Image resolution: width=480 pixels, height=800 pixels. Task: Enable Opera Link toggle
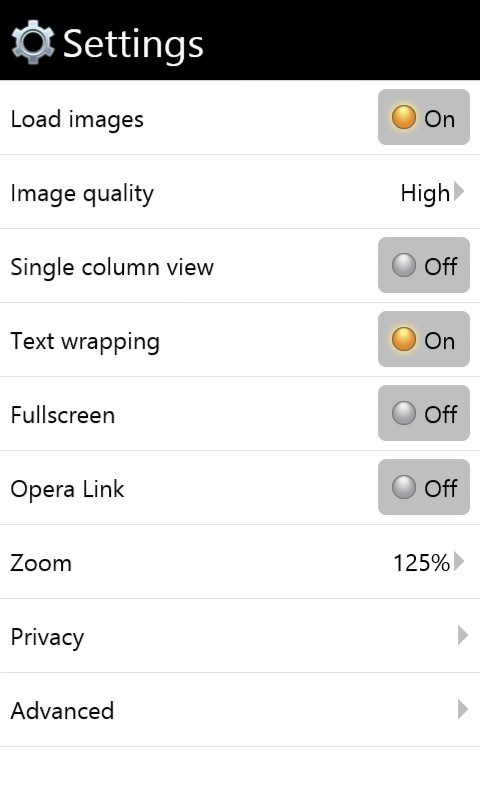pyautogui.click(x=423, y=487)
